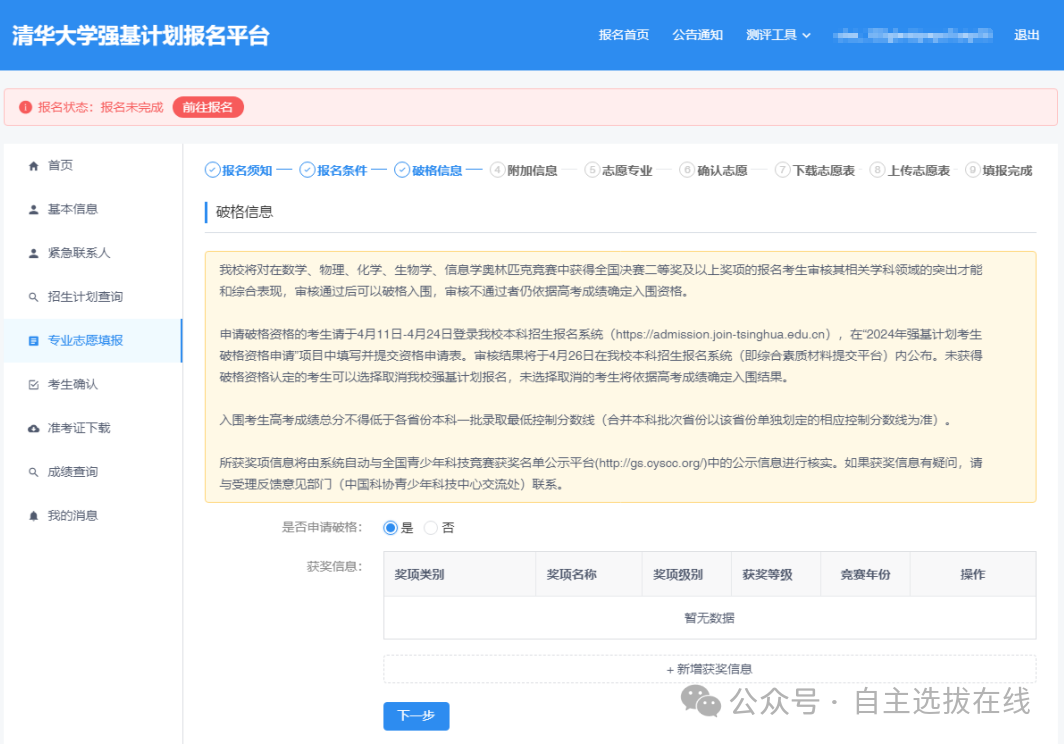Click the 考生确认 confirmation icon
Viewport: 1064px width, 744px height.
pyautogui.click(x=35, y=383)
